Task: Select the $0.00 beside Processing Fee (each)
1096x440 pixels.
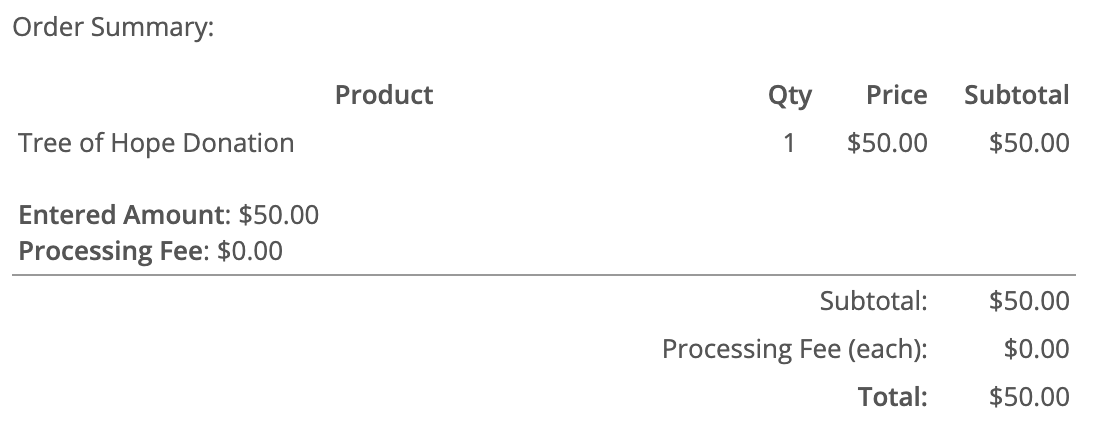Action: pyautogui.click(x=1036, y=349)
